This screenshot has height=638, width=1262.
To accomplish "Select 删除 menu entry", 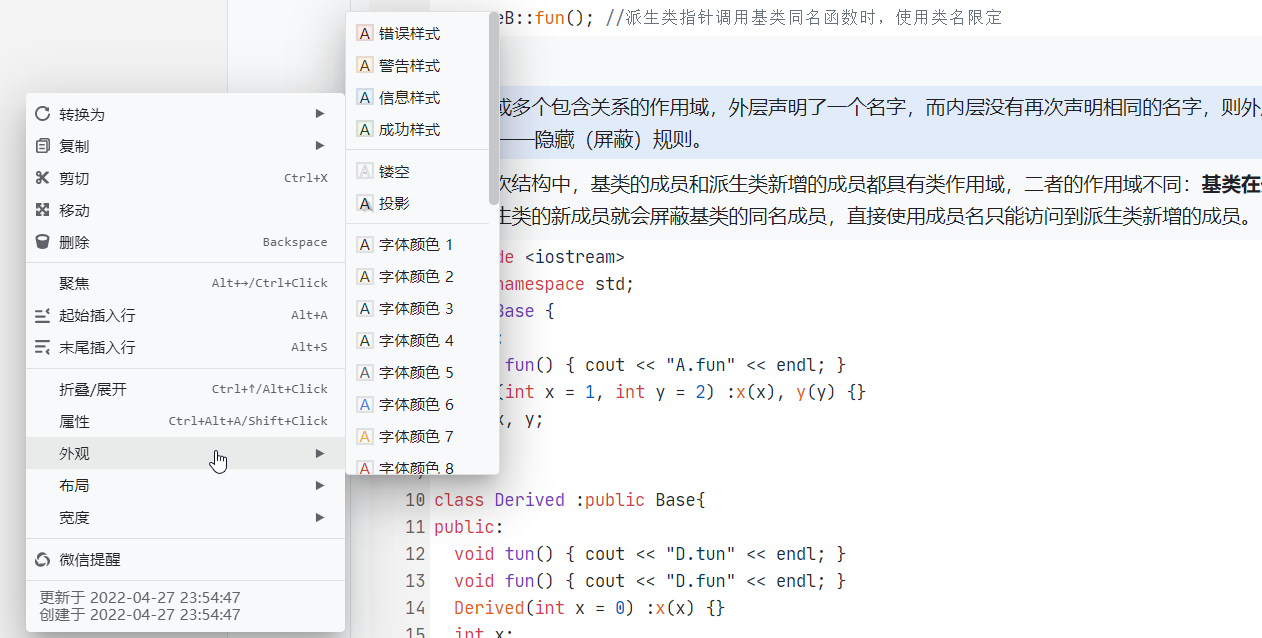I will click(185, 242).
